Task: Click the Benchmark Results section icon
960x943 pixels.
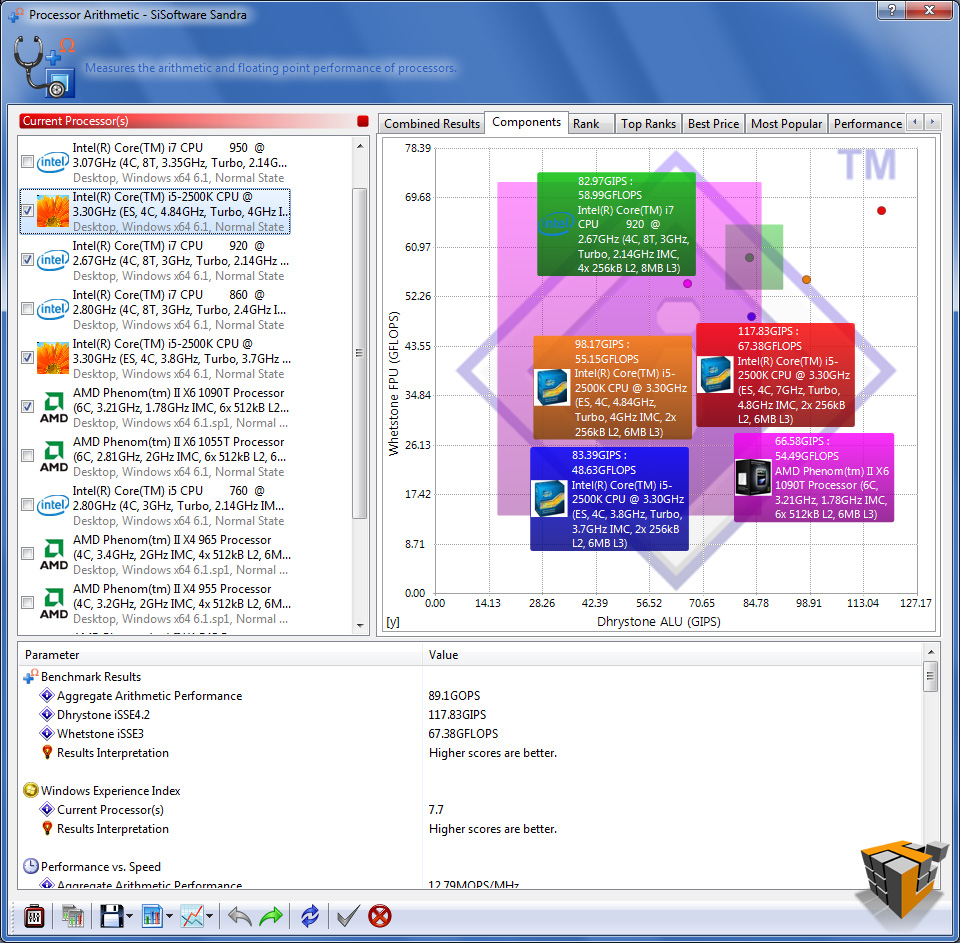Action: click(31, 677)
